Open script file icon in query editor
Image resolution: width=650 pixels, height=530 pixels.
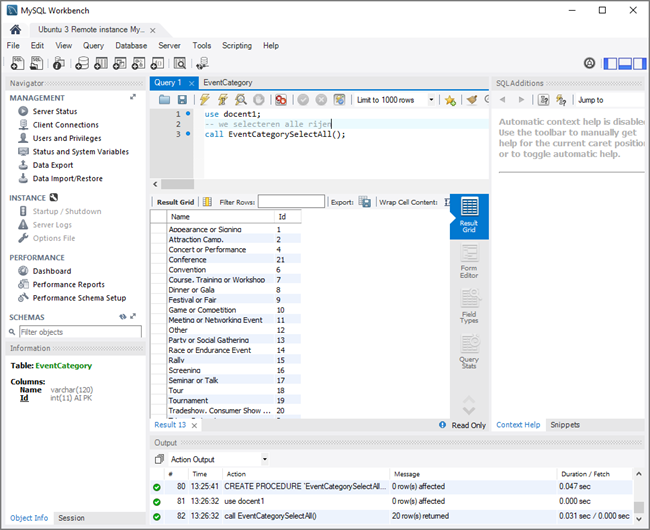(164, 99)
